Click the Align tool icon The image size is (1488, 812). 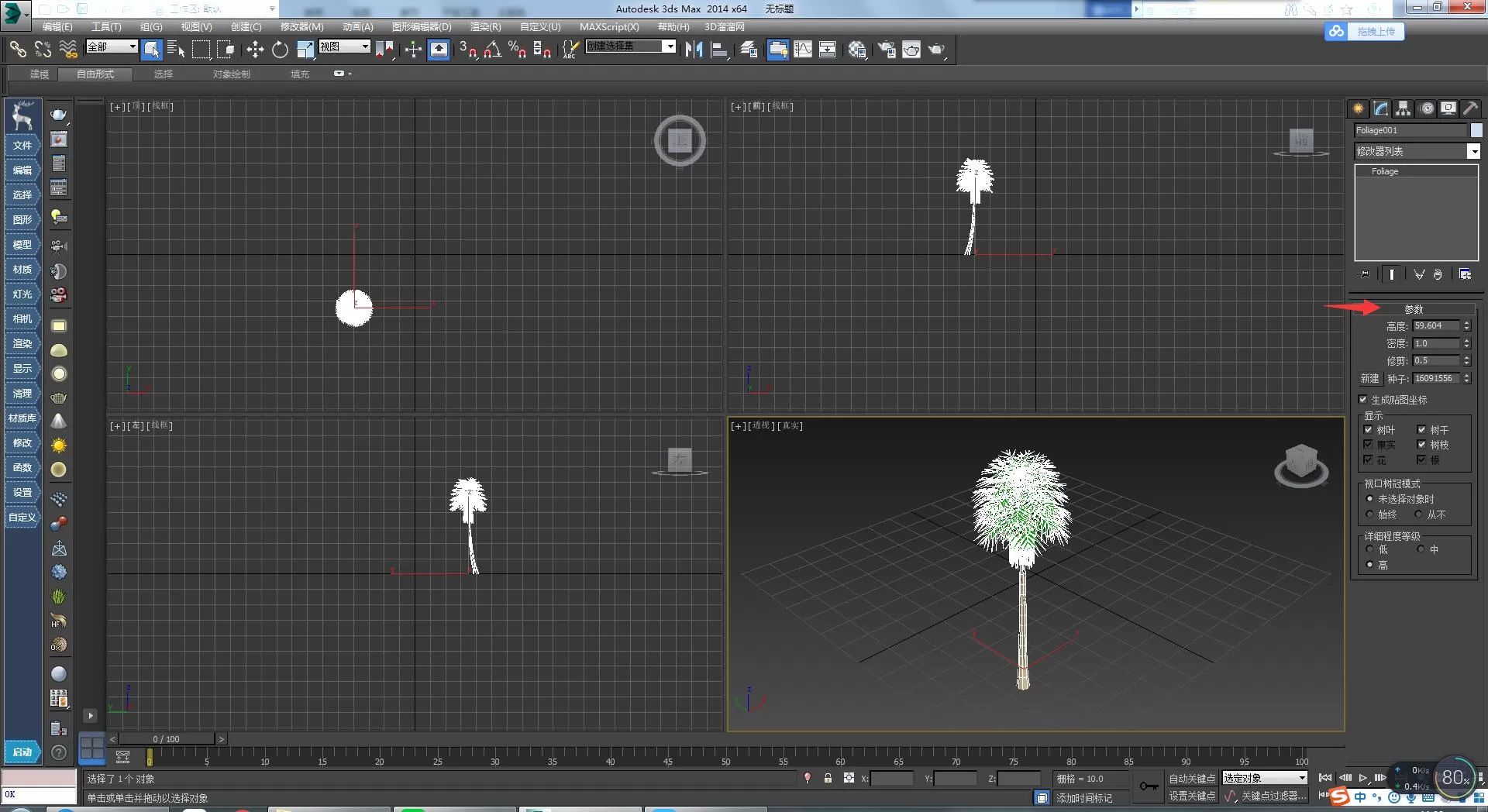coord(720,50)
